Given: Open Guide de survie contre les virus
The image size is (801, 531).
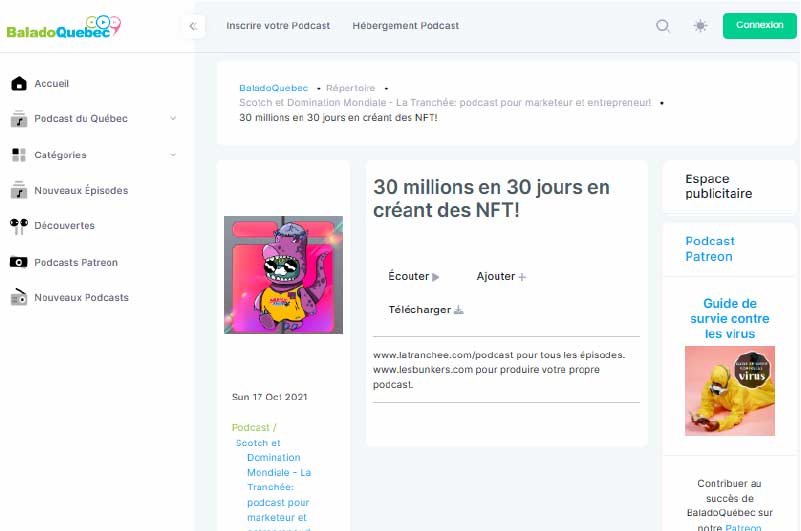Looking at the screenshot, I should coord(729,318).
